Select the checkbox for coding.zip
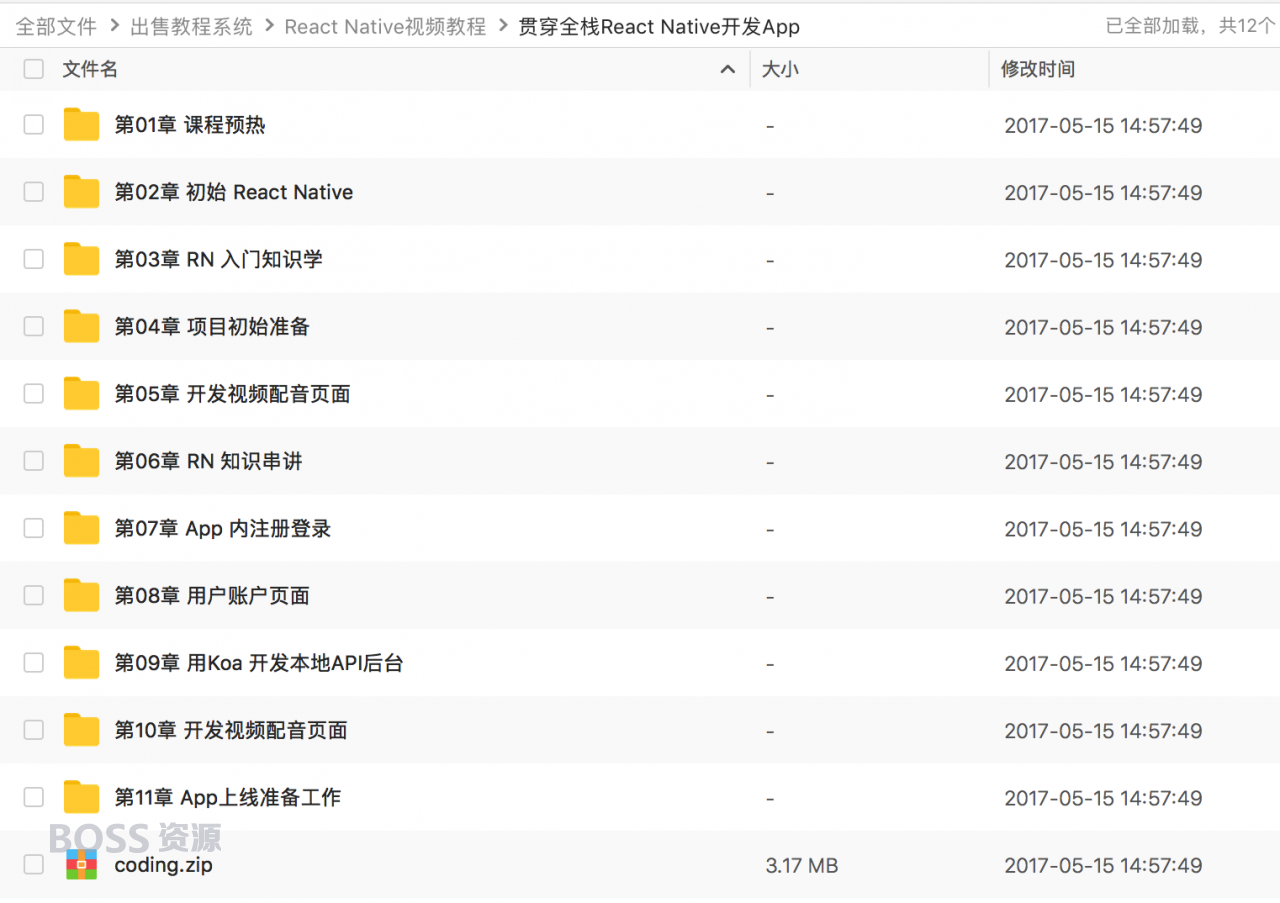The height and width of the screenshot is (903, 1280). [34, 864]
